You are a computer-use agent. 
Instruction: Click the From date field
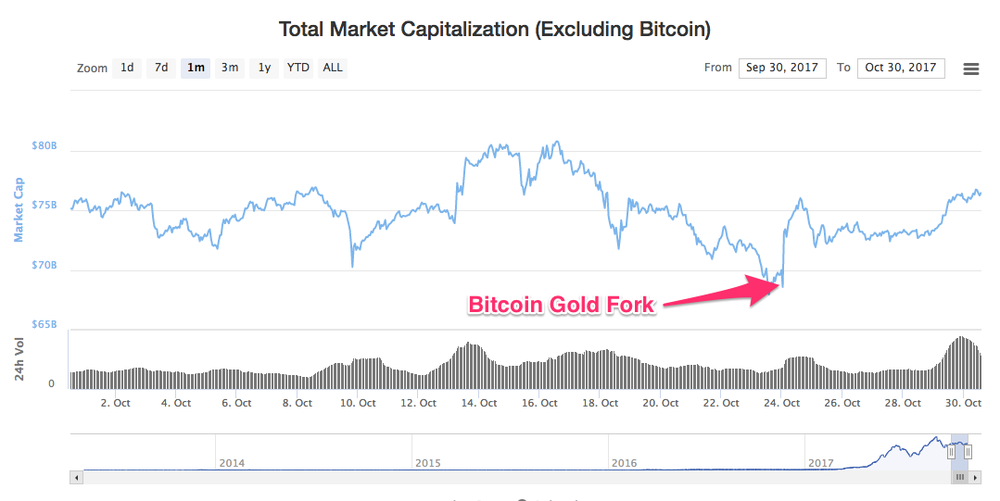(x=782, y=68)
